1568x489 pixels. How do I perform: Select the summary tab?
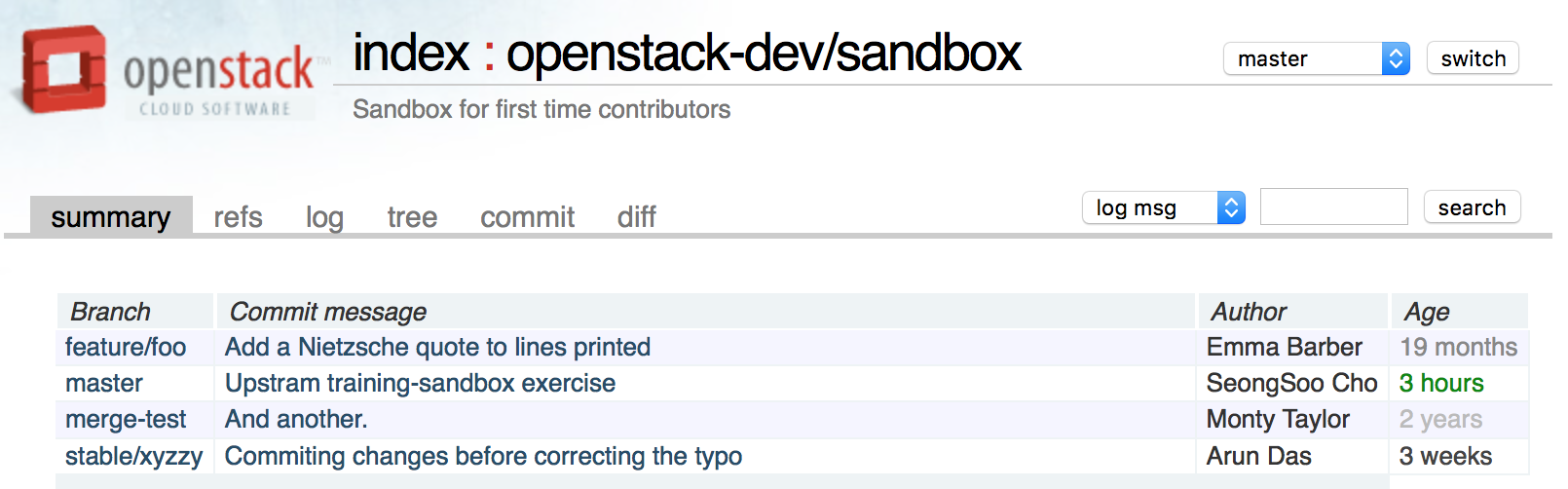[x=111, y=216]
